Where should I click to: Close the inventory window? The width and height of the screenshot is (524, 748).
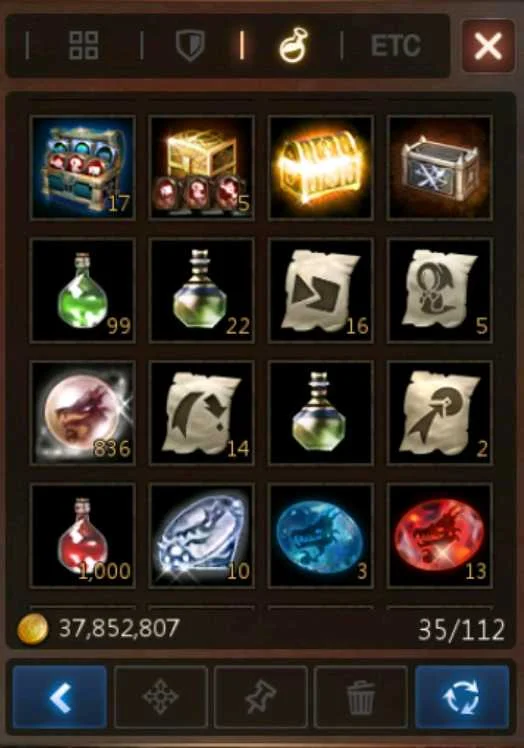pyautogui.click(x=488, y=46)
